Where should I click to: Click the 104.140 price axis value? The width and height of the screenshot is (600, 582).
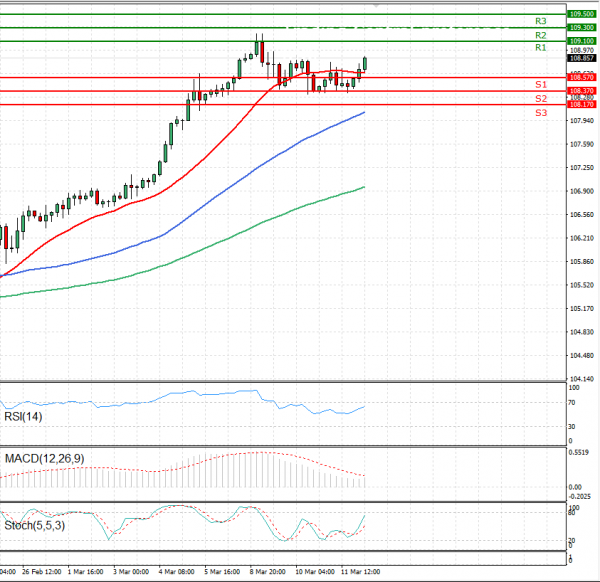click(x=582, y=379)
